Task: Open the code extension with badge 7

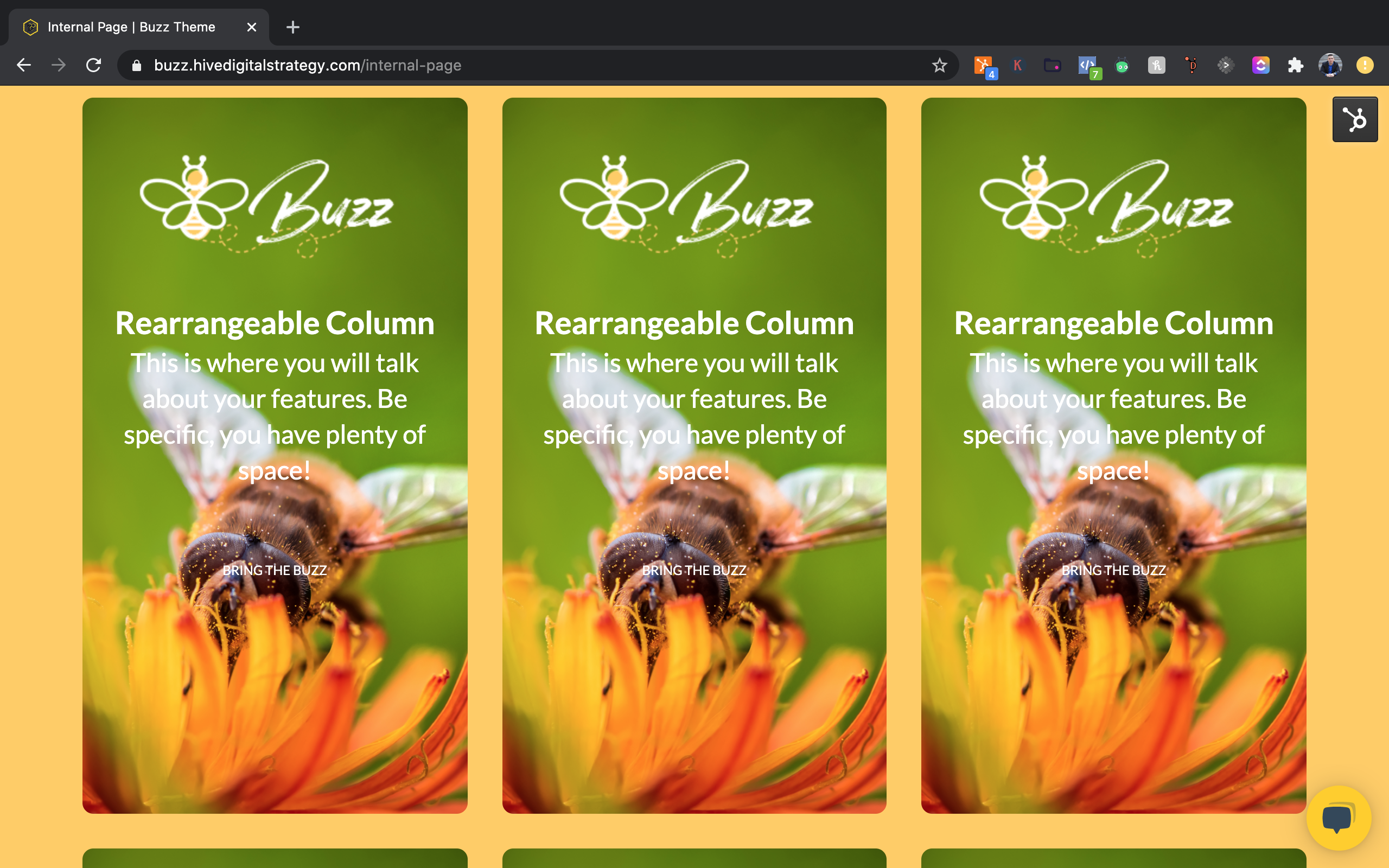Action: 1087,66
